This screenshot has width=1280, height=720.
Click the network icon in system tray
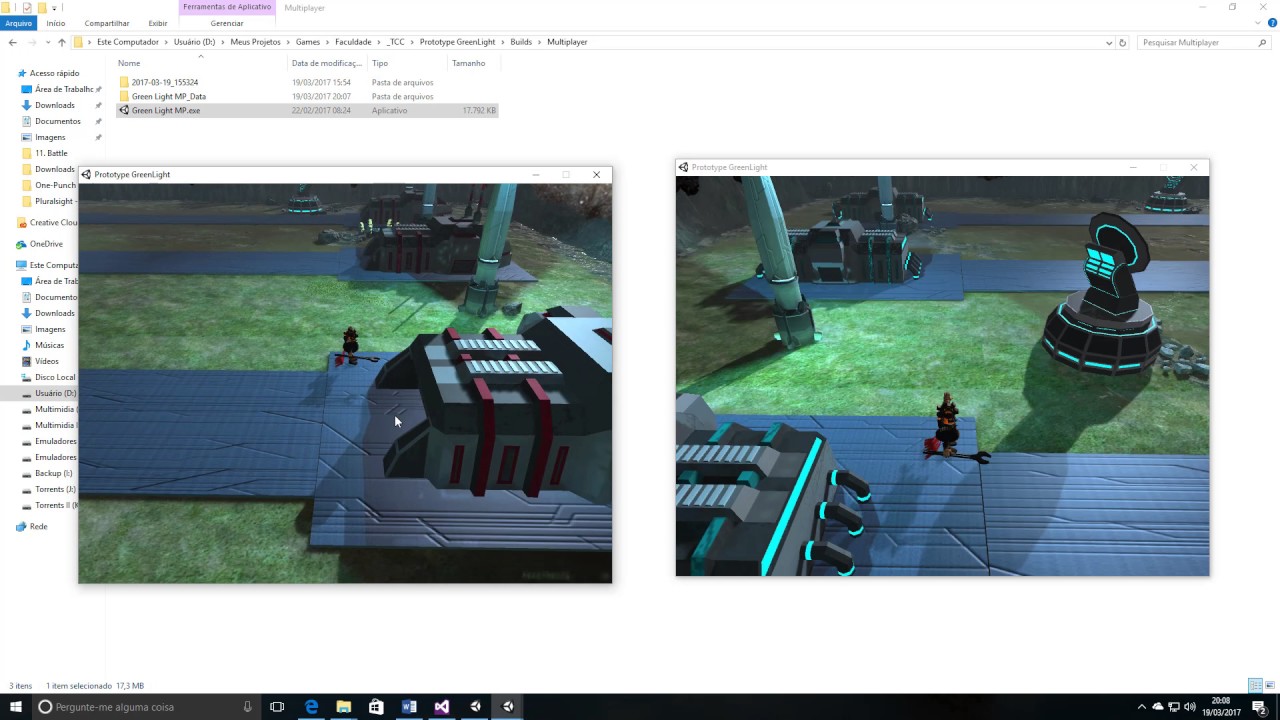(1174, 707)
